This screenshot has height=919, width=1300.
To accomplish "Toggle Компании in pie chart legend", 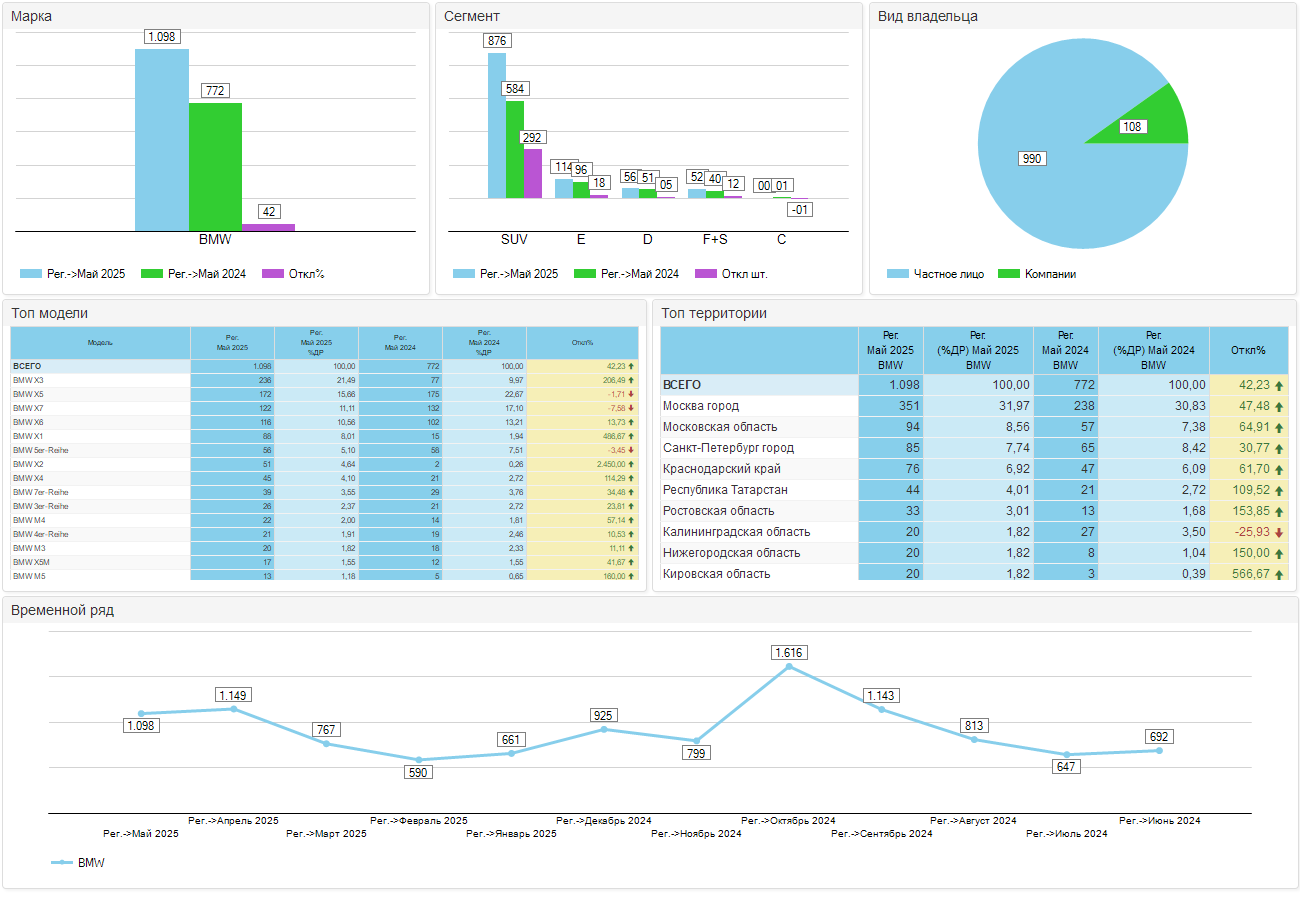I will pos(1037,274).
